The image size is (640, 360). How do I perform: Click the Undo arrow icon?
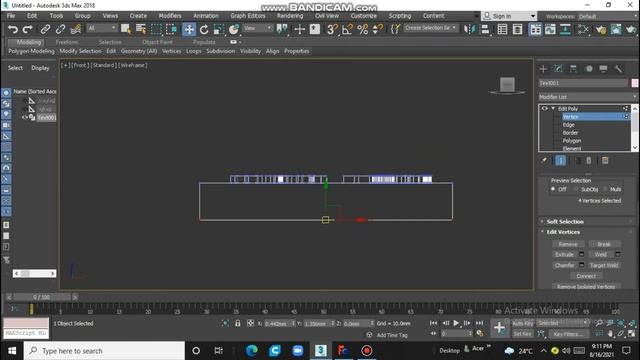[x=13, y=29]
